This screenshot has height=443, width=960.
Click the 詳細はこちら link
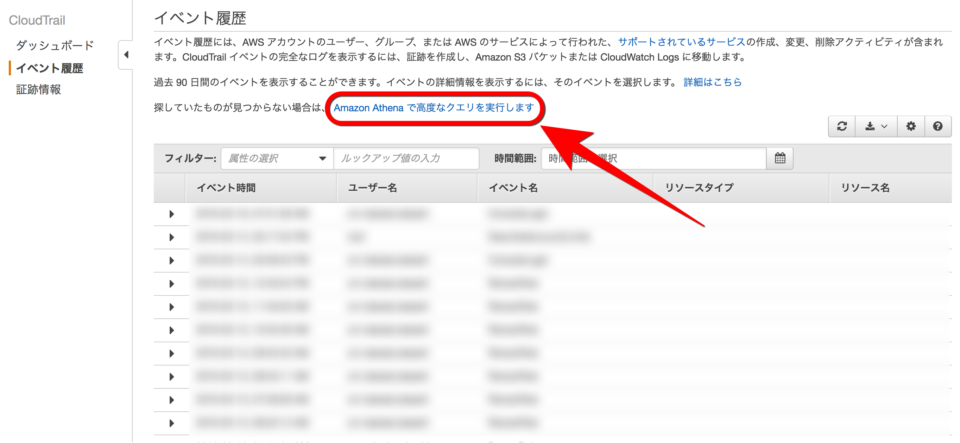(712, 82)
